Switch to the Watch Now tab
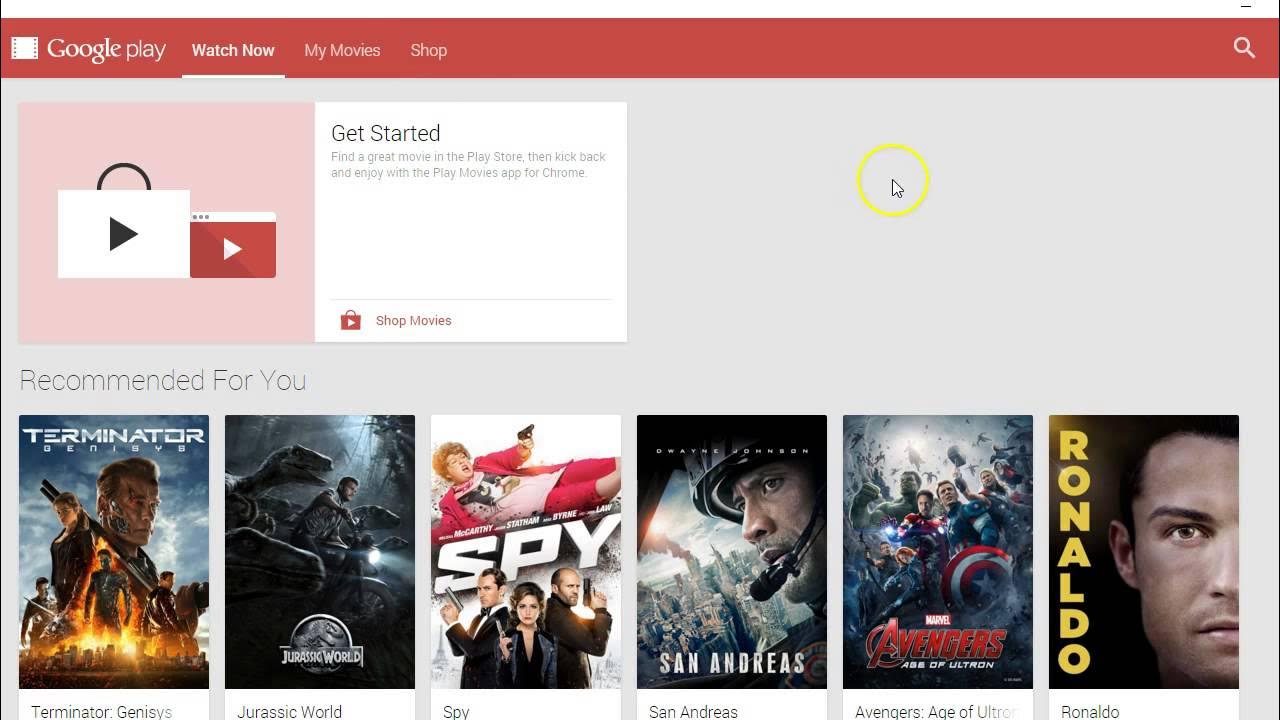This screenshot has height=720, width=1280. (x=233, y=50)
